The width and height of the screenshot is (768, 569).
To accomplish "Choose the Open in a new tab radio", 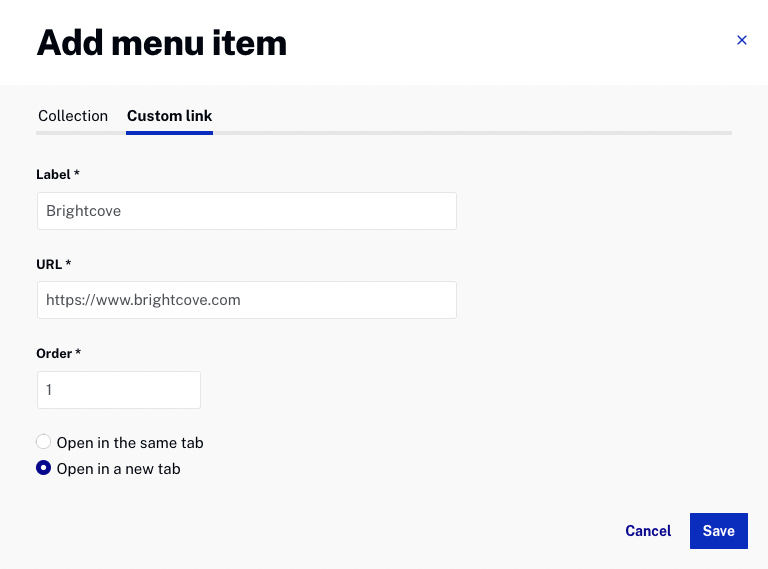I will click(x=44, y=468).
